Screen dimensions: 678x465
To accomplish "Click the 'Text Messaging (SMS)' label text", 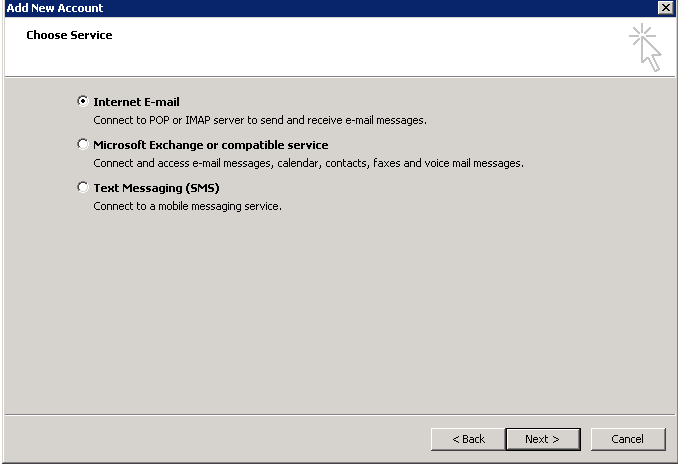I will point(155,188).
